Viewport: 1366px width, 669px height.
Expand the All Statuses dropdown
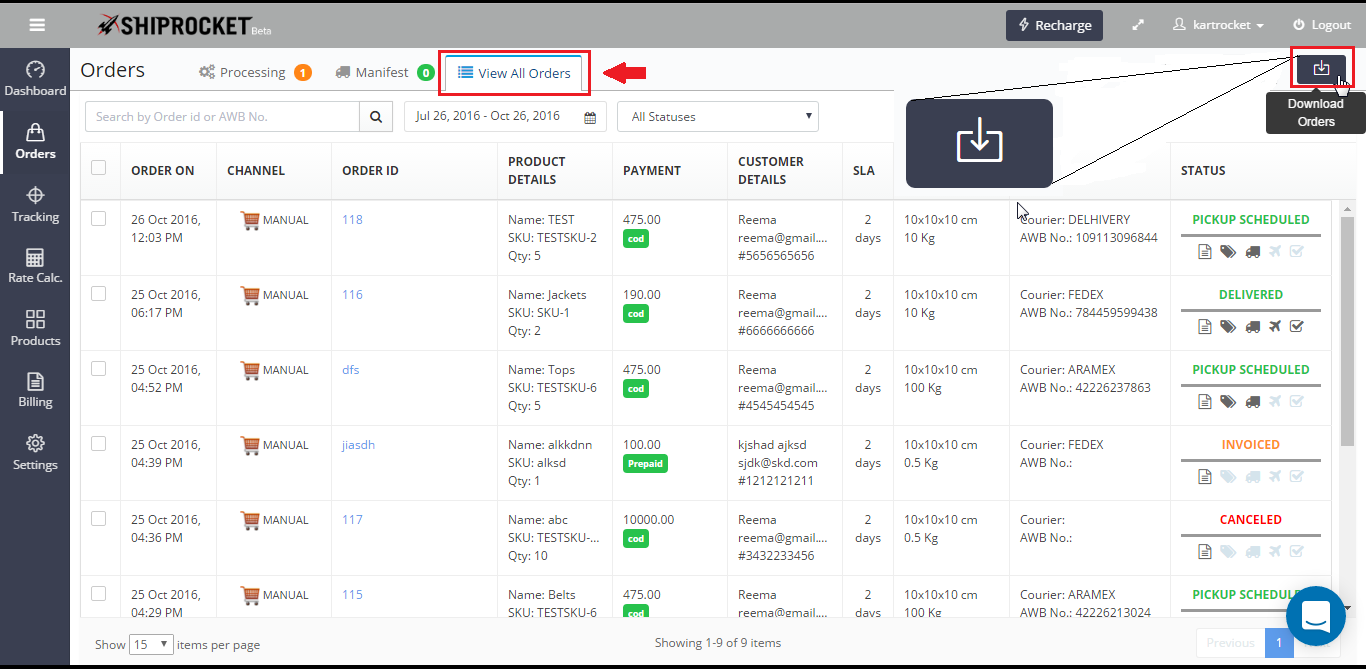pos(717,117)
